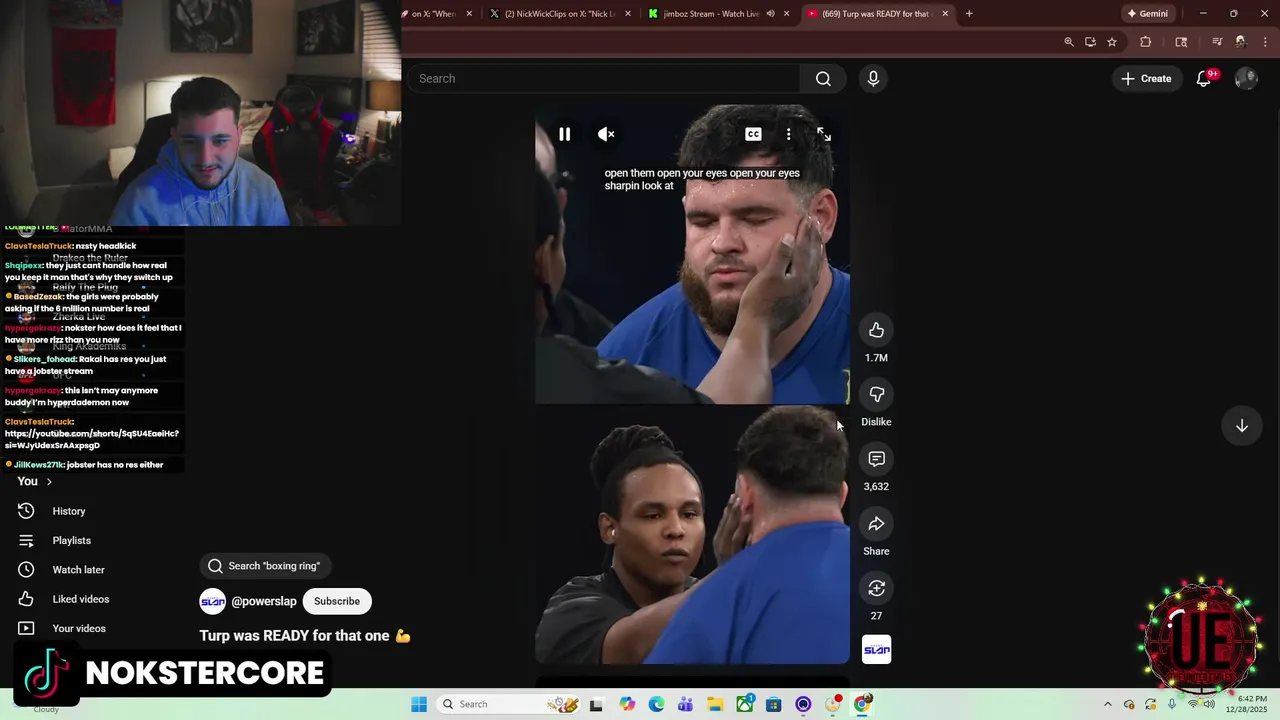Expand the Short to fullscreen
1280x720 pixels.
coord(824,134)
